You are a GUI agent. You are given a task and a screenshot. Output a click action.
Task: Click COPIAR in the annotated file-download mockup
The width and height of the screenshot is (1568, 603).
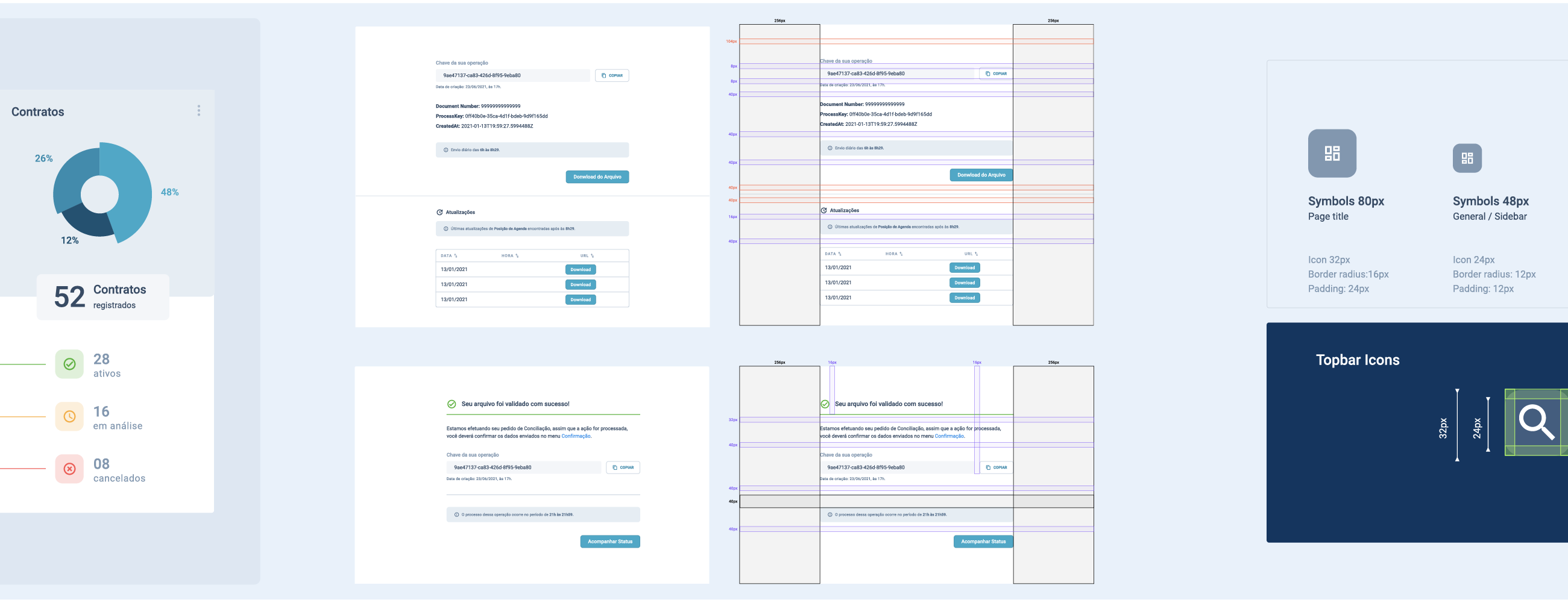click(996, 73)
